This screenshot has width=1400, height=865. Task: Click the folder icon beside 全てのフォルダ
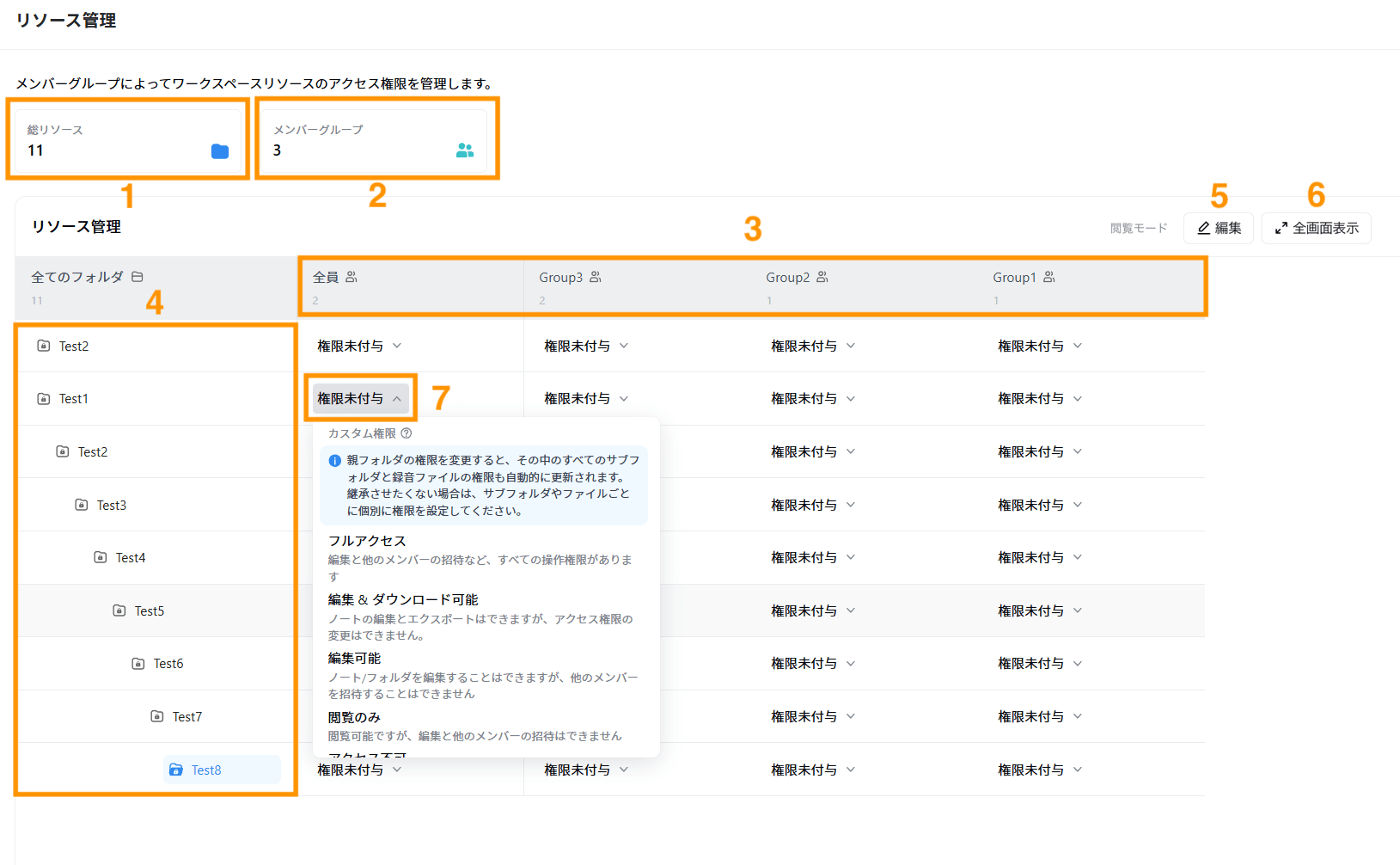click(138, 277)
